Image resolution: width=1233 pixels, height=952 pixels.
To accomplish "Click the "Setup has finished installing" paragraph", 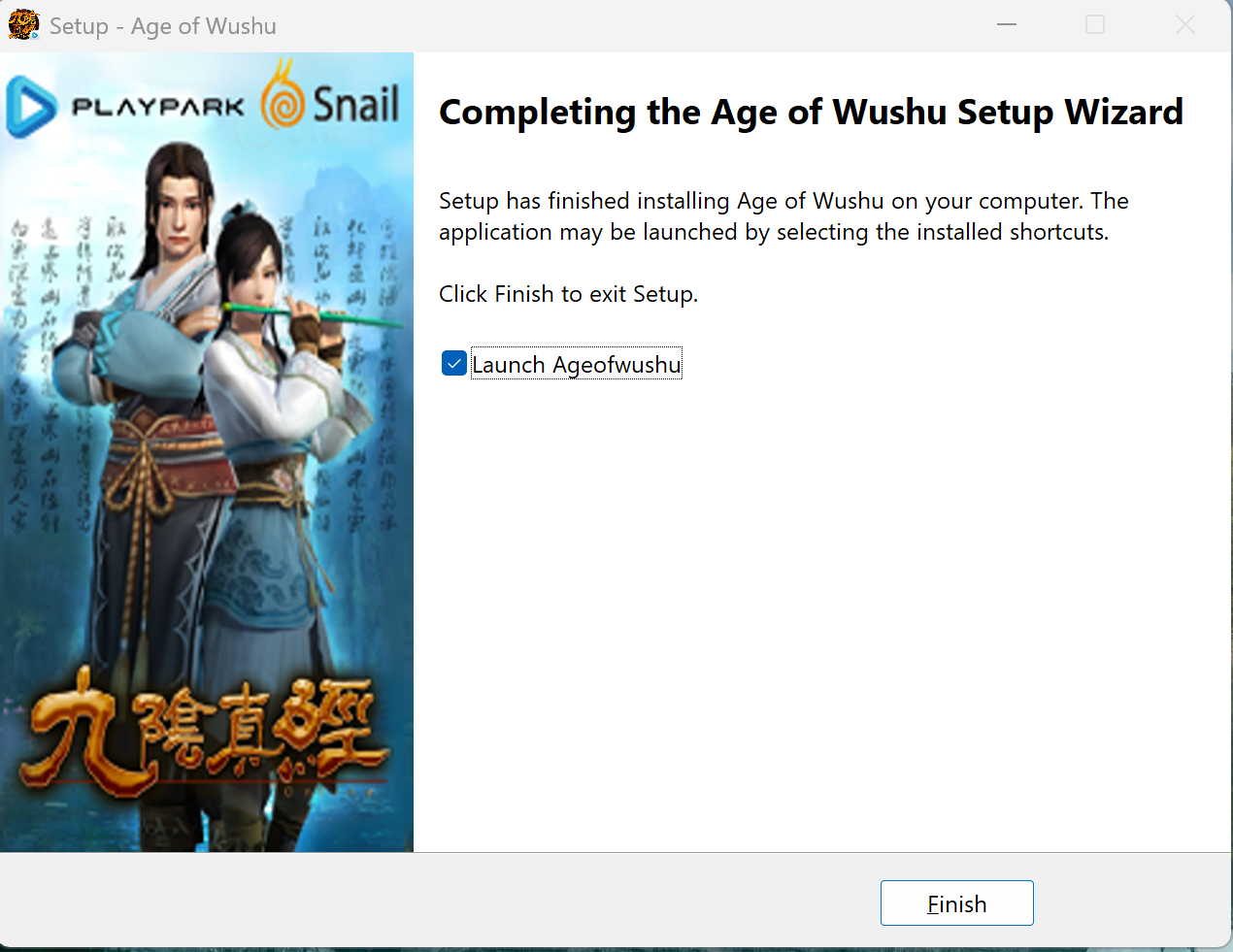I will (783, 216).
